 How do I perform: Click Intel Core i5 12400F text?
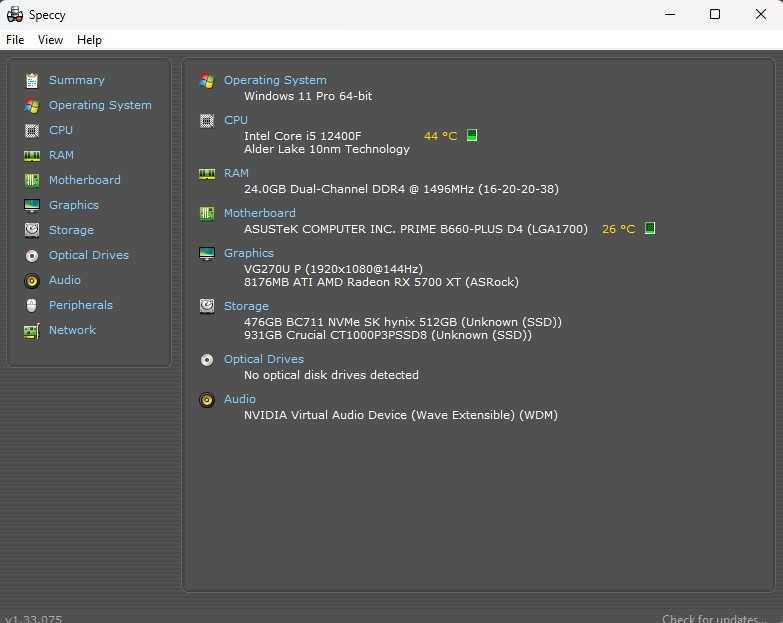click(303, 136)
